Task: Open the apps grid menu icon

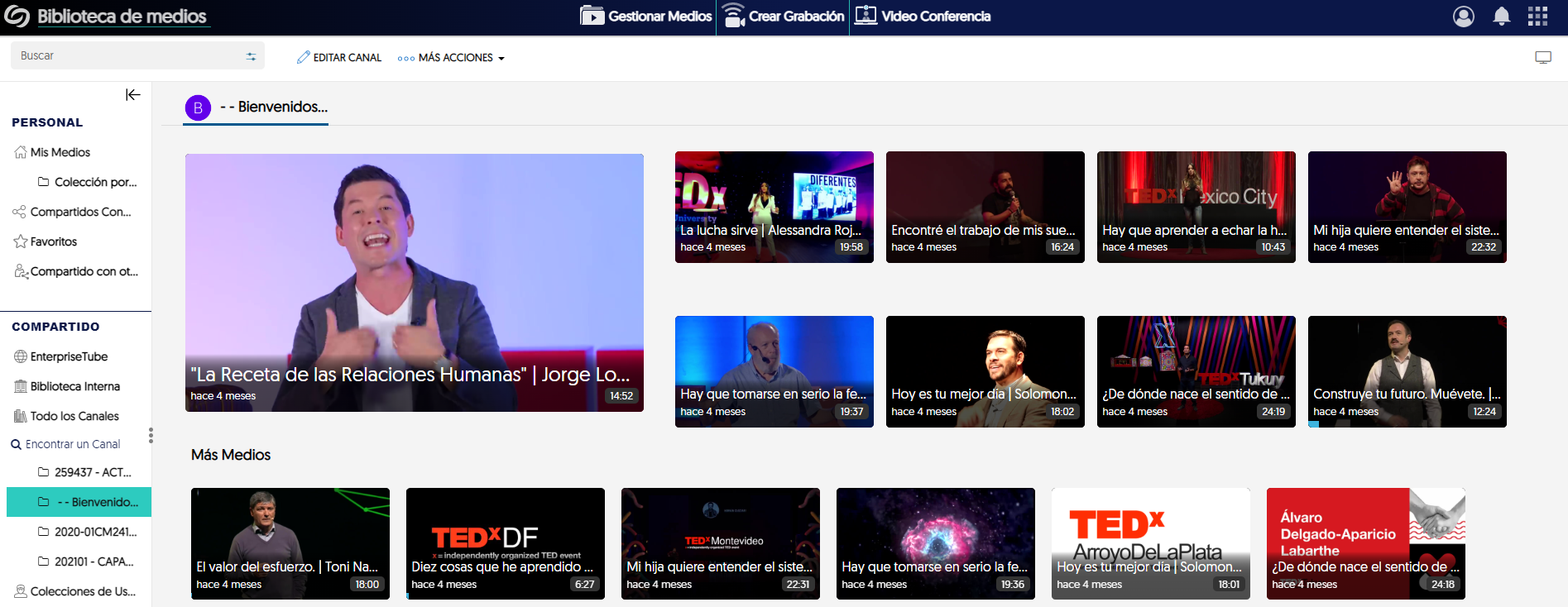Action: point(1537,17)
